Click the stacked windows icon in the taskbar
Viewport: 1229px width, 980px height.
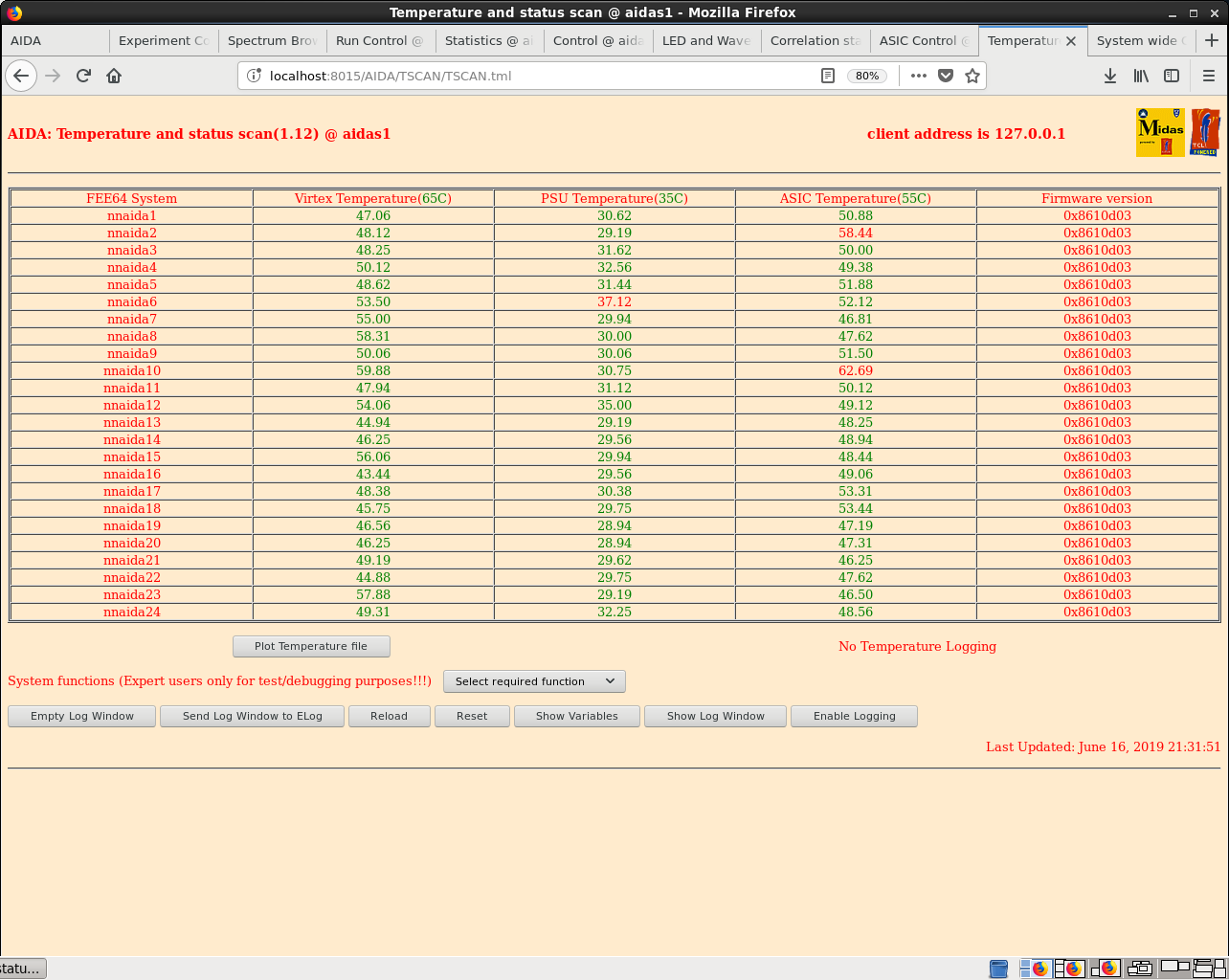pos(1139,969)
